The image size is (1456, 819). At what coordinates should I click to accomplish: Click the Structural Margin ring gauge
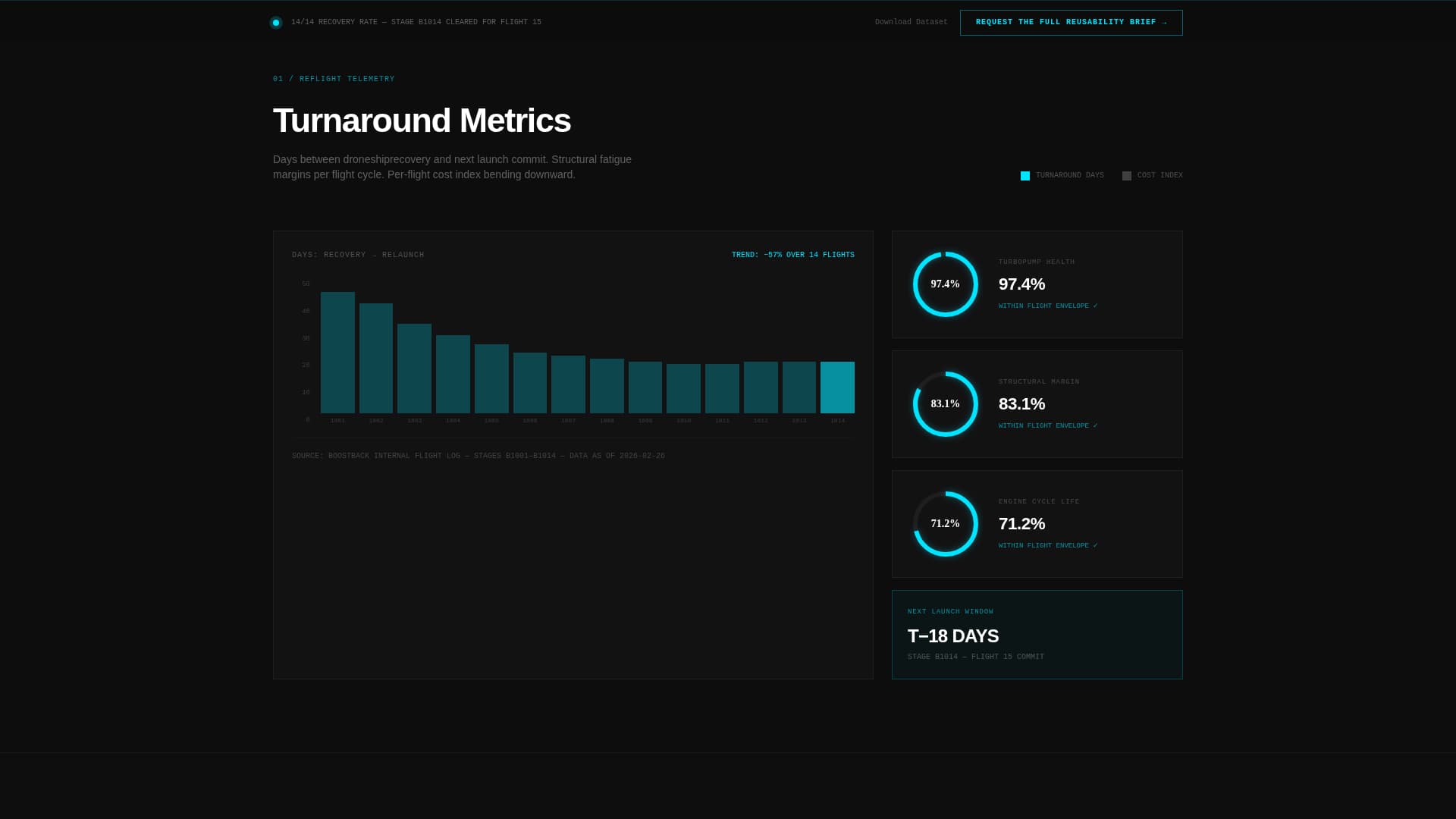(945, 404)
